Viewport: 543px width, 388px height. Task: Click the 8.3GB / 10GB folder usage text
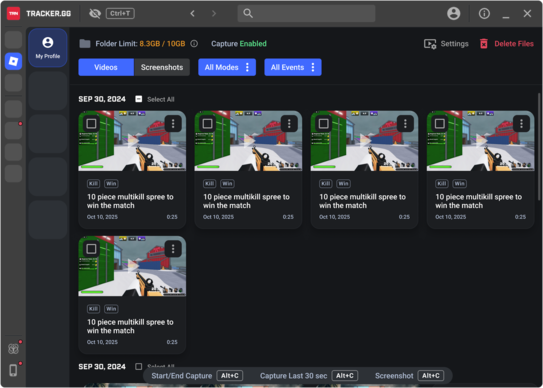click(162, 44)
